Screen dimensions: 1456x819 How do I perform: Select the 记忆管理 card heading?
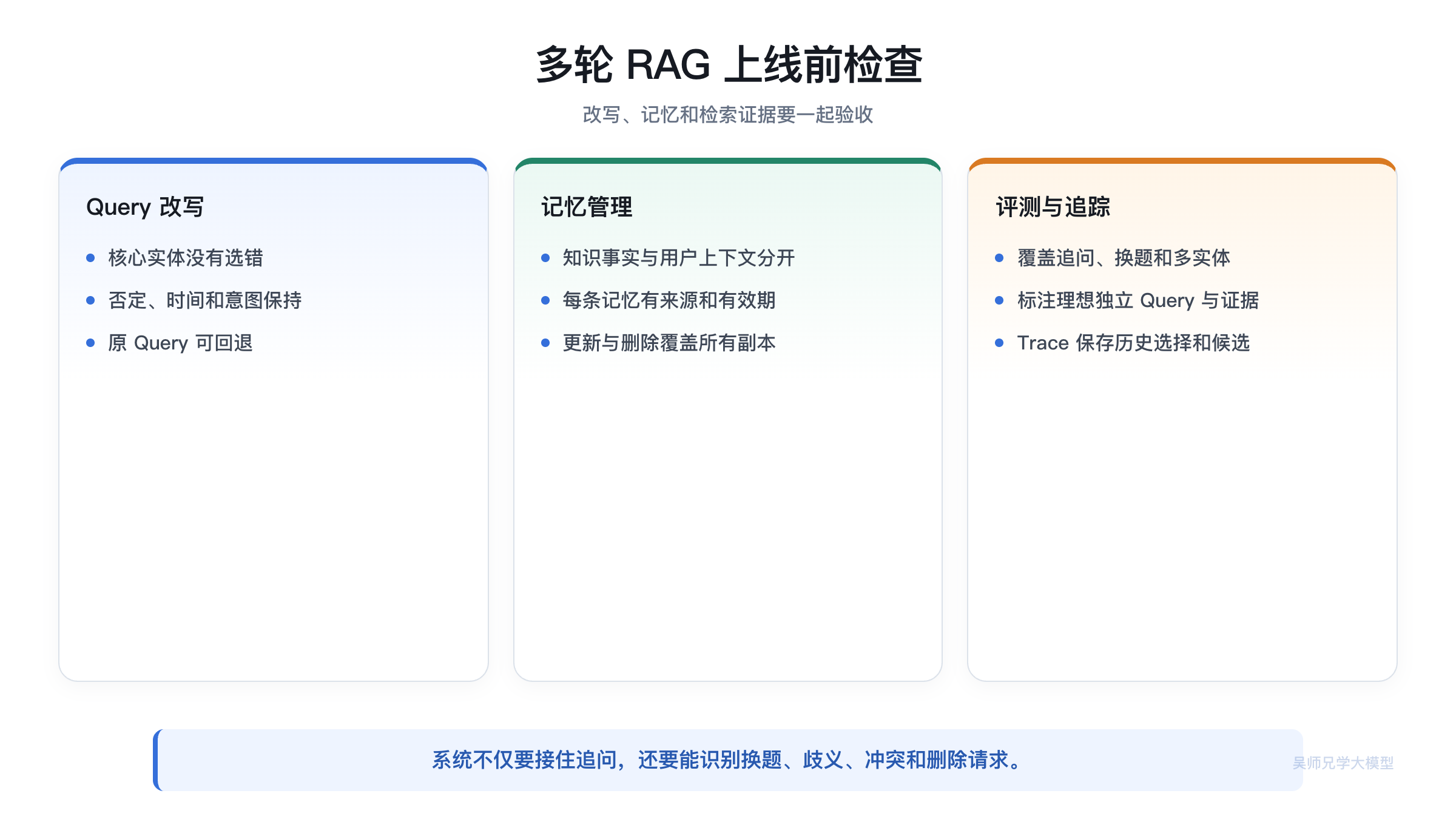tap(587, 207)
